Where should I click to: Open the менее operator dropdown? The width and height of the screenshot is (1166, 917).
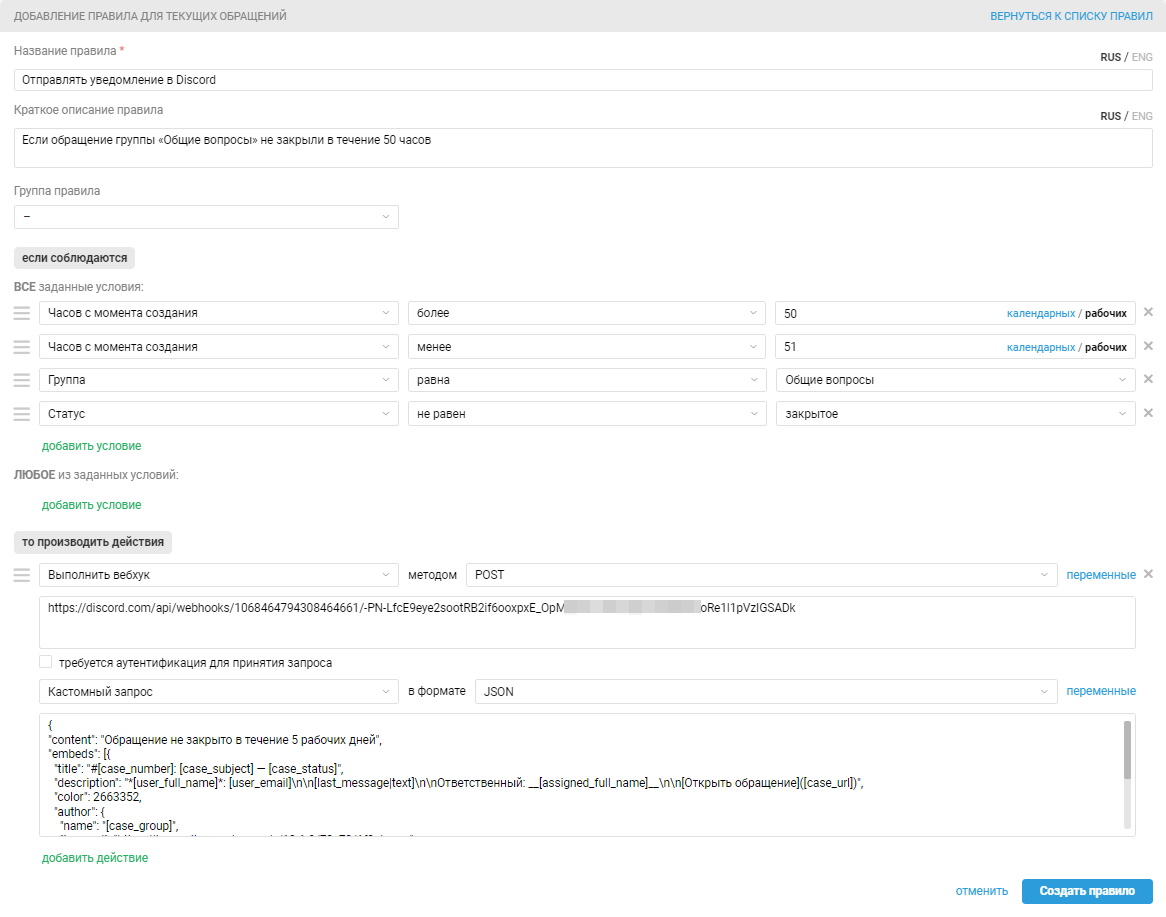(587, 347)
